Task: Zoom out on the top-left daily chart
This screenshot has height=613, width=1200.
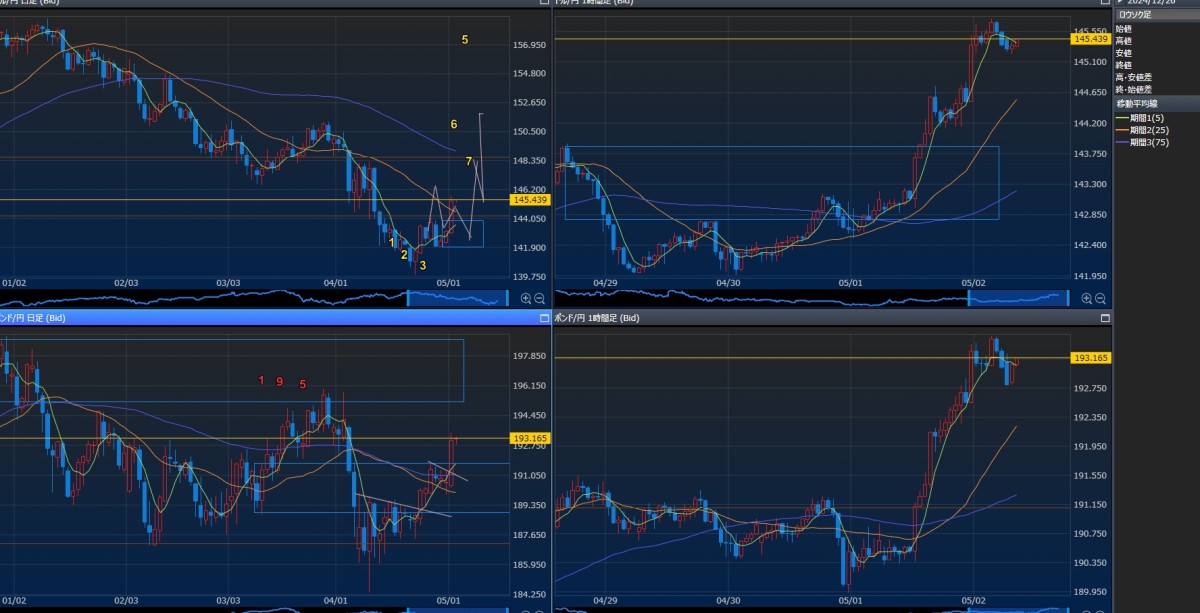Action: pyautogui.click(x=540, y=298)
